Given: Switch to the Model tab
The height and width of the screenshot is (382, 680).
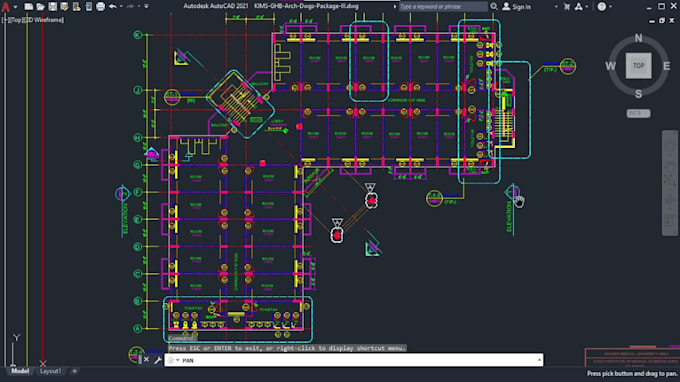Looking at the screenshot, I should pyautogui.click(x=20, y=371).
